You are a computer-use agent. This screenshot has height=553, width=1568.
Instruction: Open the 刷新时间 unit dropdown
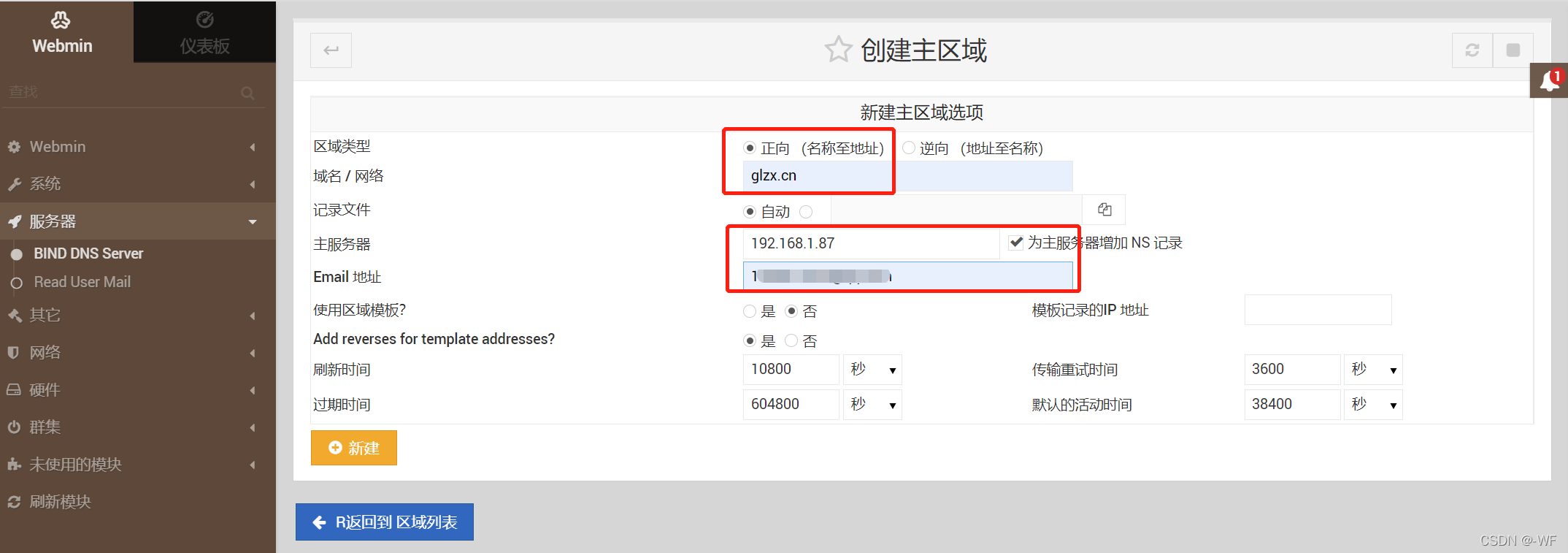click(x=872, y=370)
